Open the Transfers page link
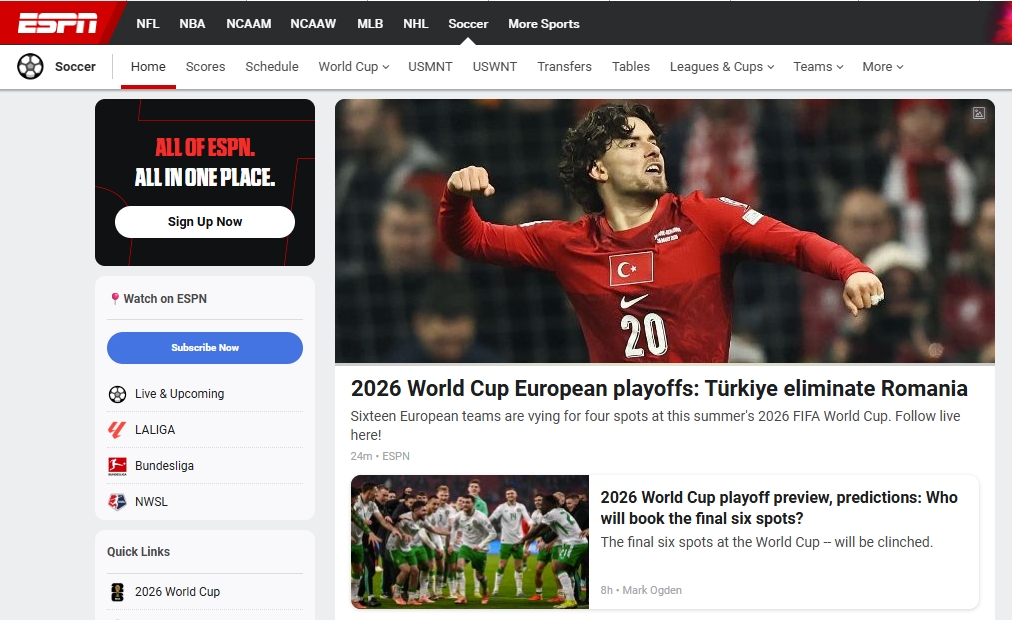 (x=564, y=67)
